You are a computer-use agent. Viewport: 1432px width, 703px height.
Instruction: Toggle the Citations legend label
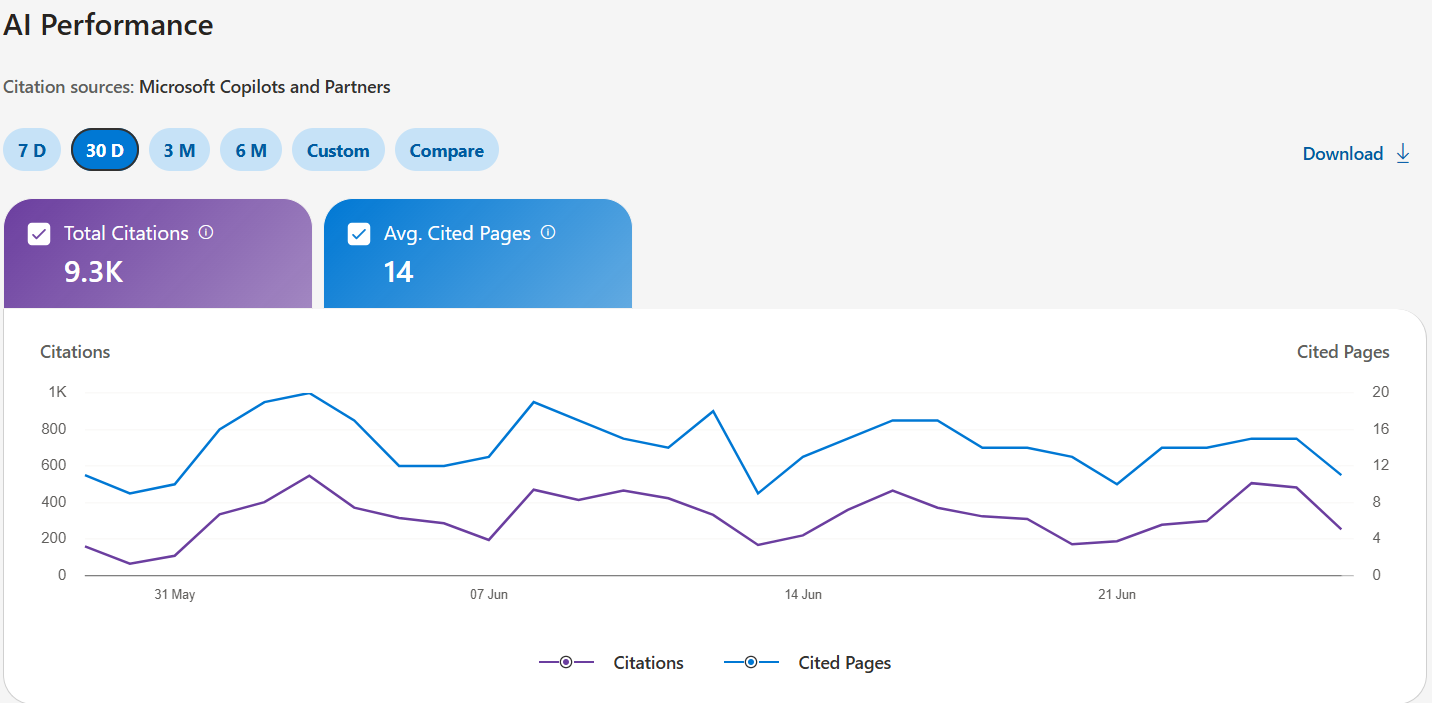point(649,663)
